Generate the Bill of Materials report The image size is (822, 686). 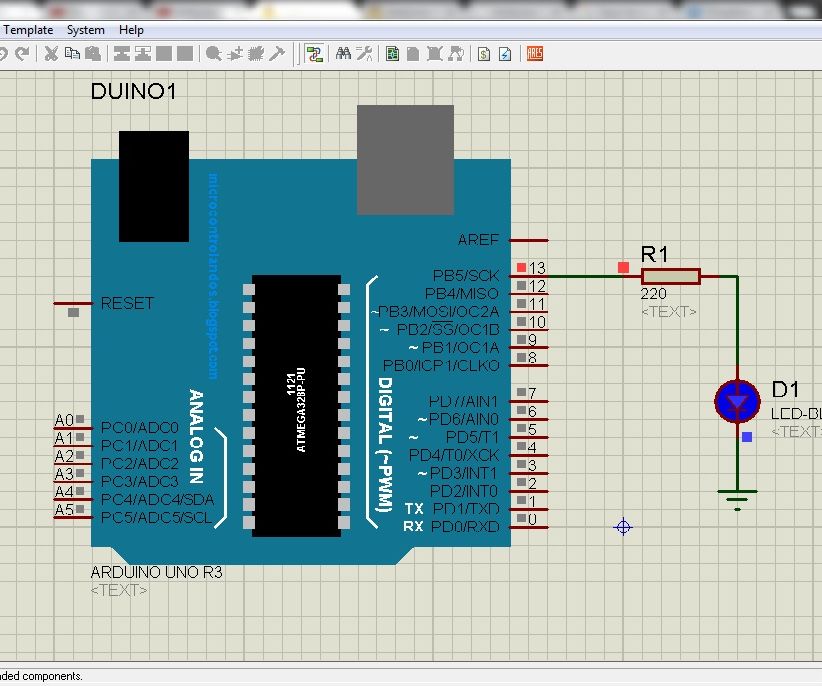[483, 53]
